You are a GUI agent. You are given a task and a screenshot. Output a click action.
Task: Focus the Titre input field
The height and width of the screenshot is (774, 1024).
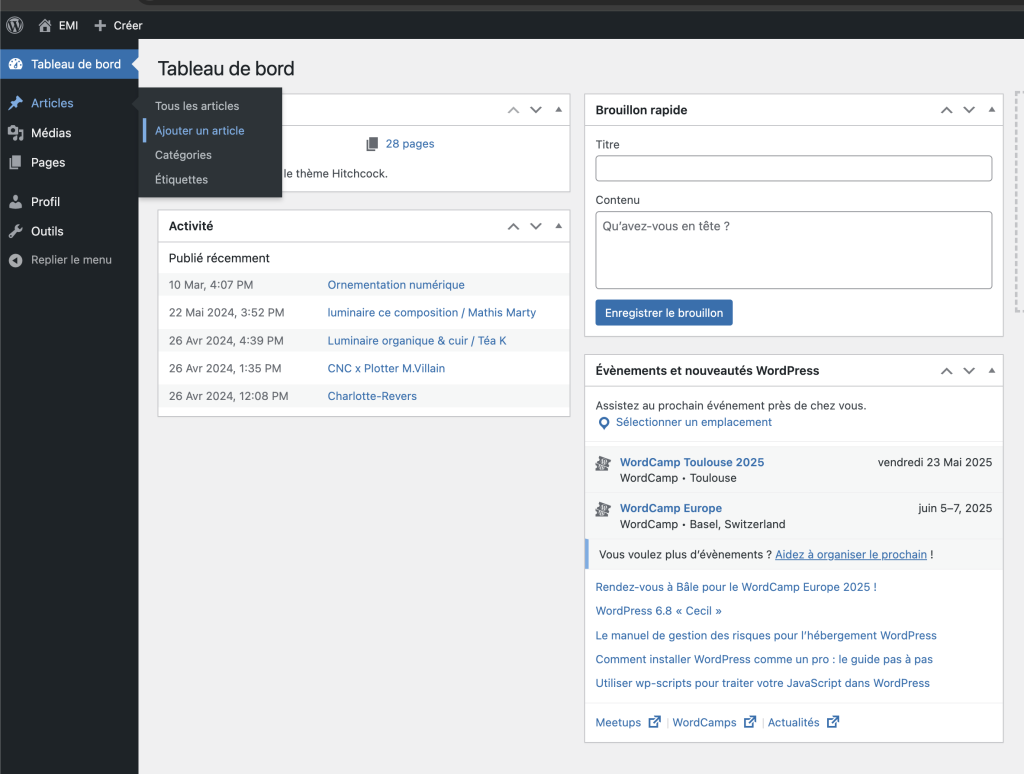[793, 169]
